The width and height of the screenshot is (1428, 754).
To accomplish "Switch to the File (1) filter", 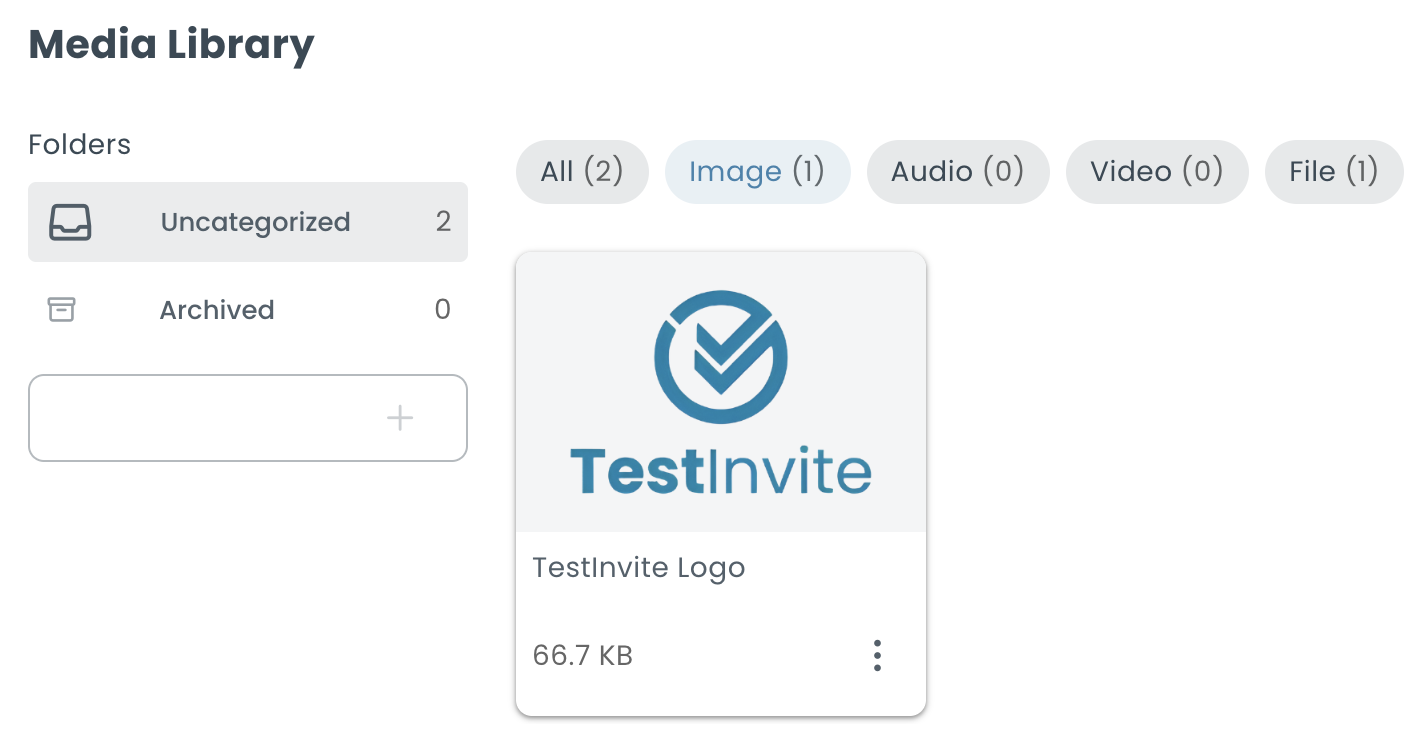I will [x=1334, y=172].
